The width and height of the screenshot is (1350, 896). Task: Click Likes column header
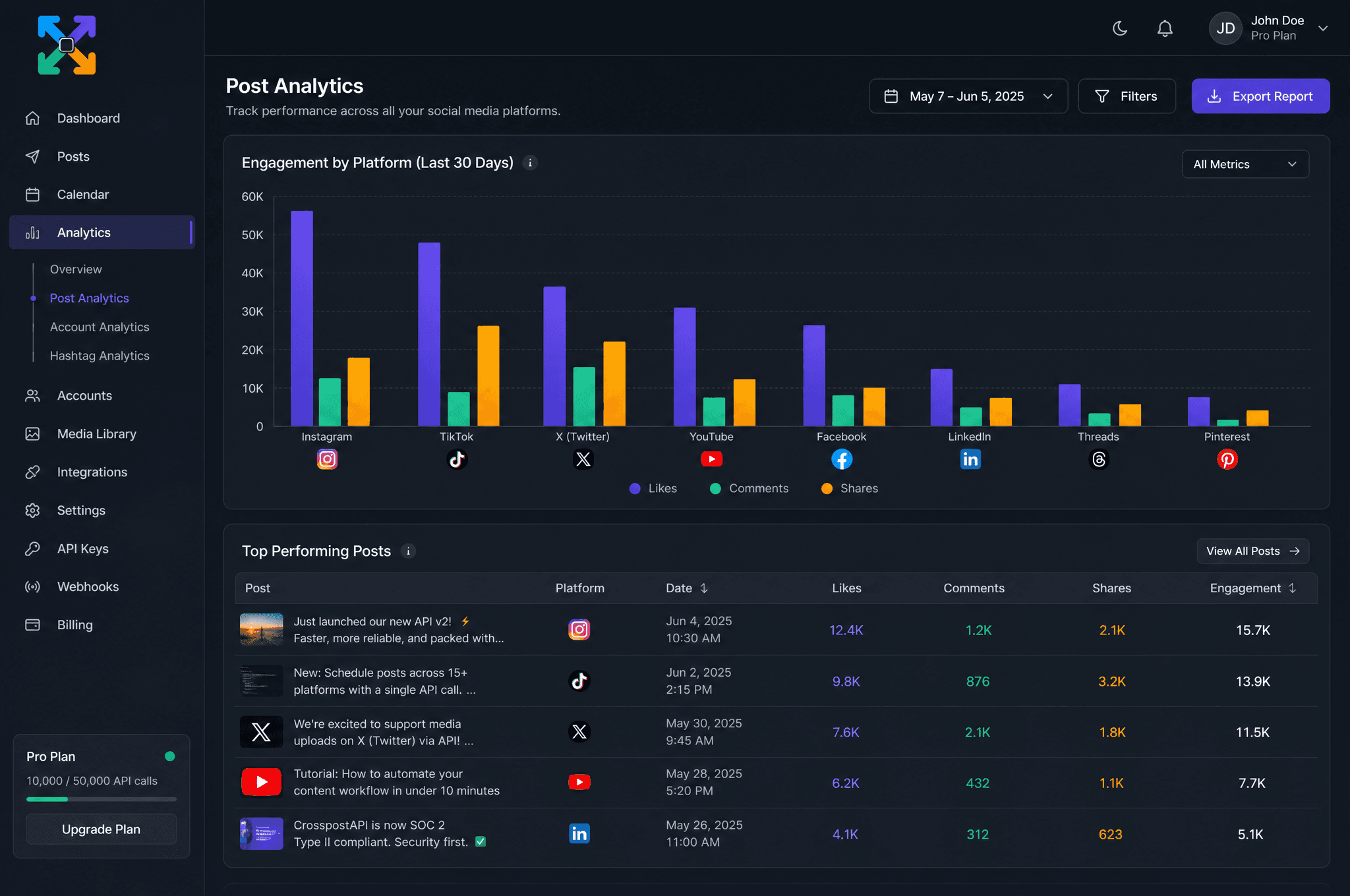point(846,588)
